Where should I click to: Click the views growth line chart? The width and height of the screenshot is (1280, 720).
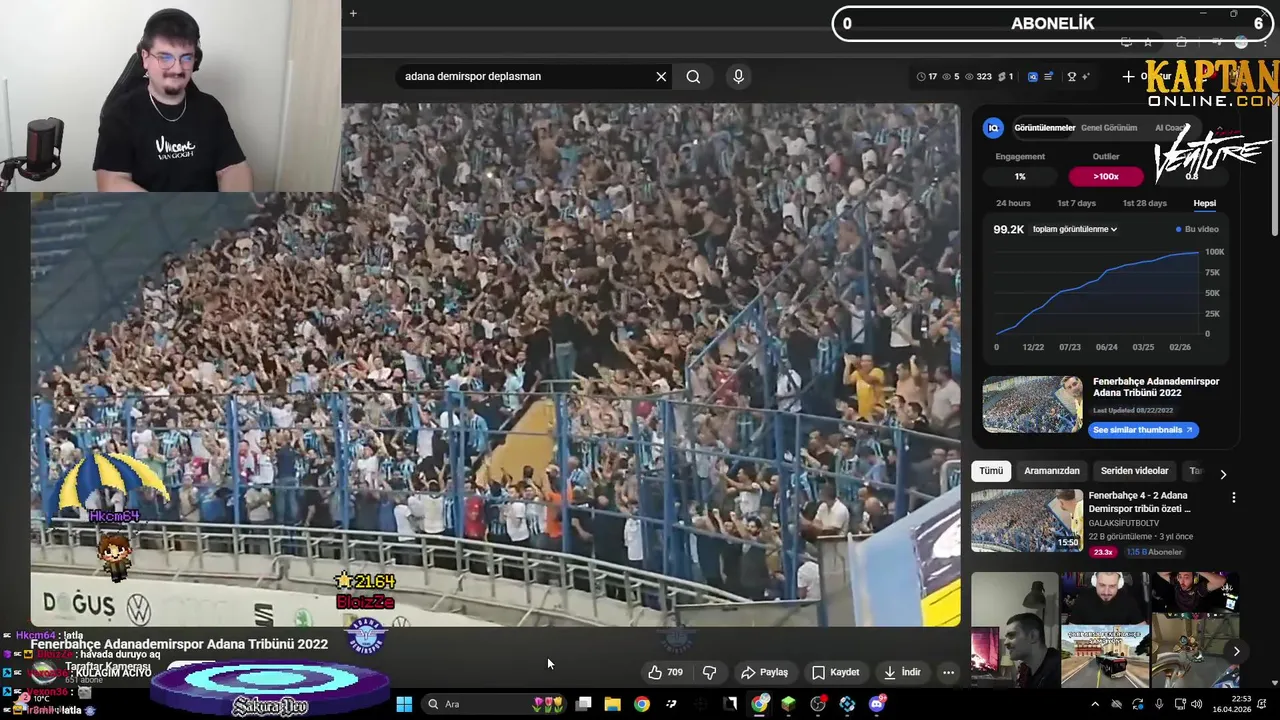point(1097,292)
